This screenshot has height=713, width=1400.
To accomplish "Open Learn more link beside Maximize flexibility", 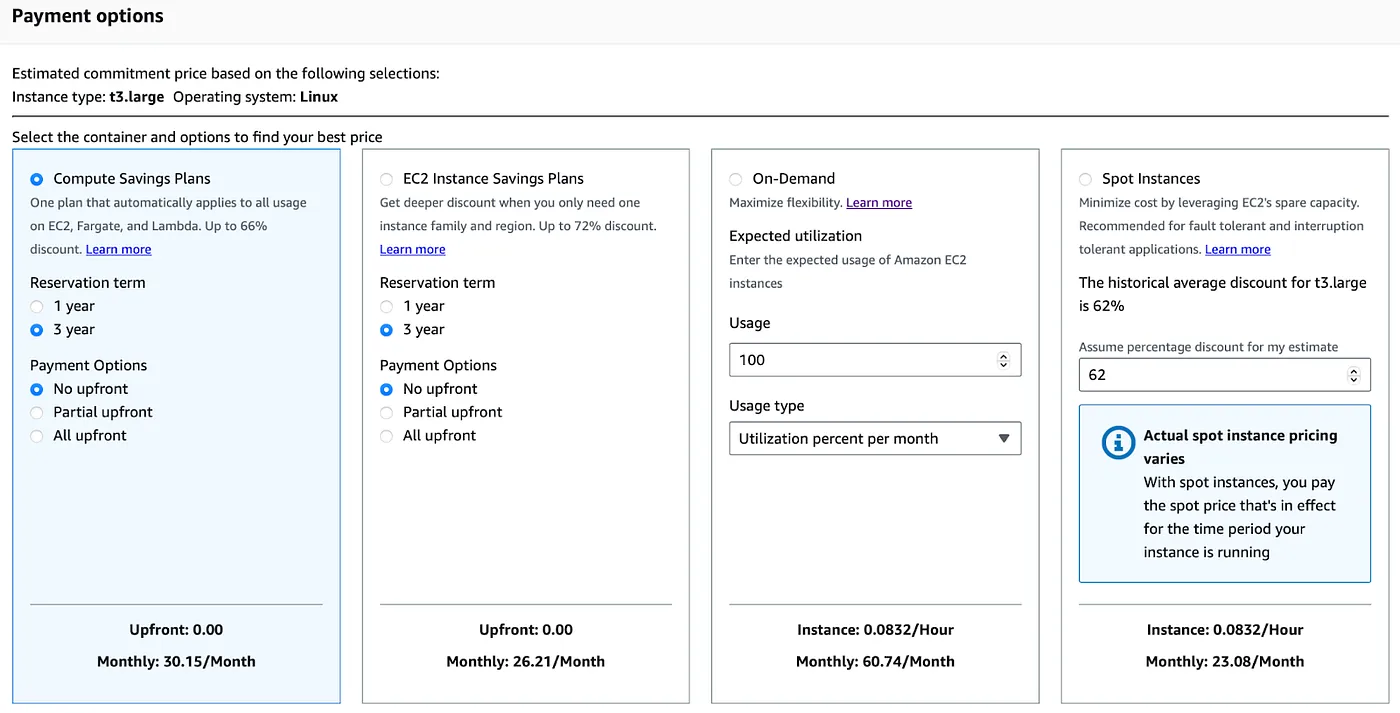I will (x=879, y=202).
